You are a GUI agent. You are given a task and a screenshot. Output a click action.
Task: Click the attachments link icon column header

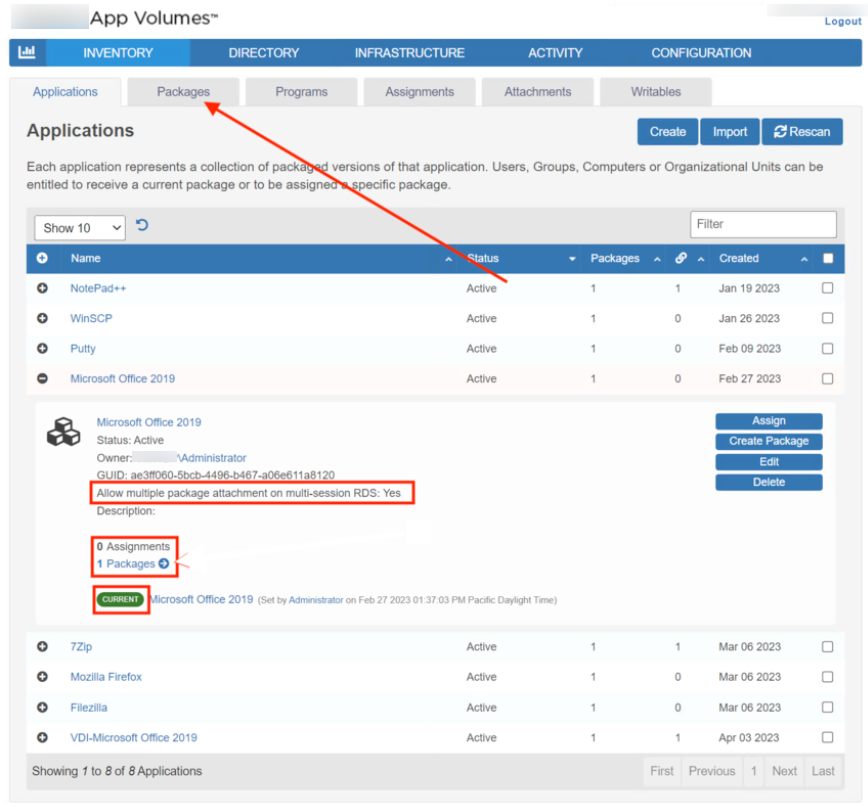681,258
